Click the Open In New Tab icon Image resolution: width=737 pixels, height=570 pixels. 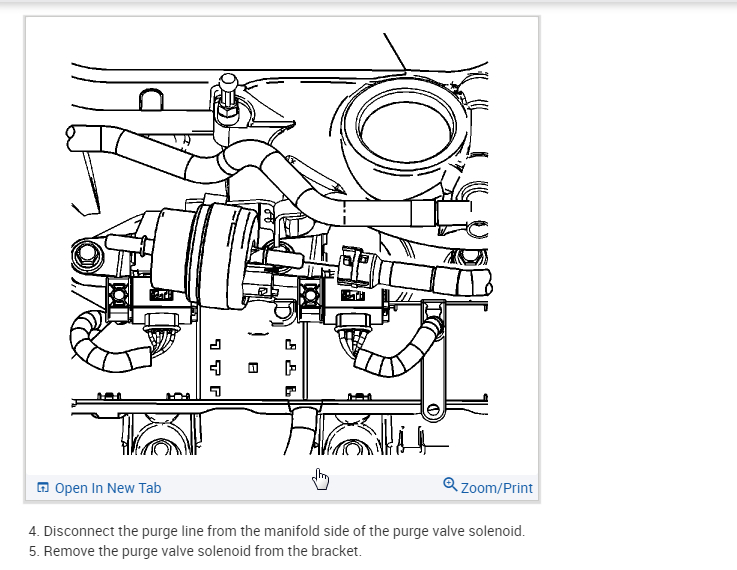(x=43, y=487)
